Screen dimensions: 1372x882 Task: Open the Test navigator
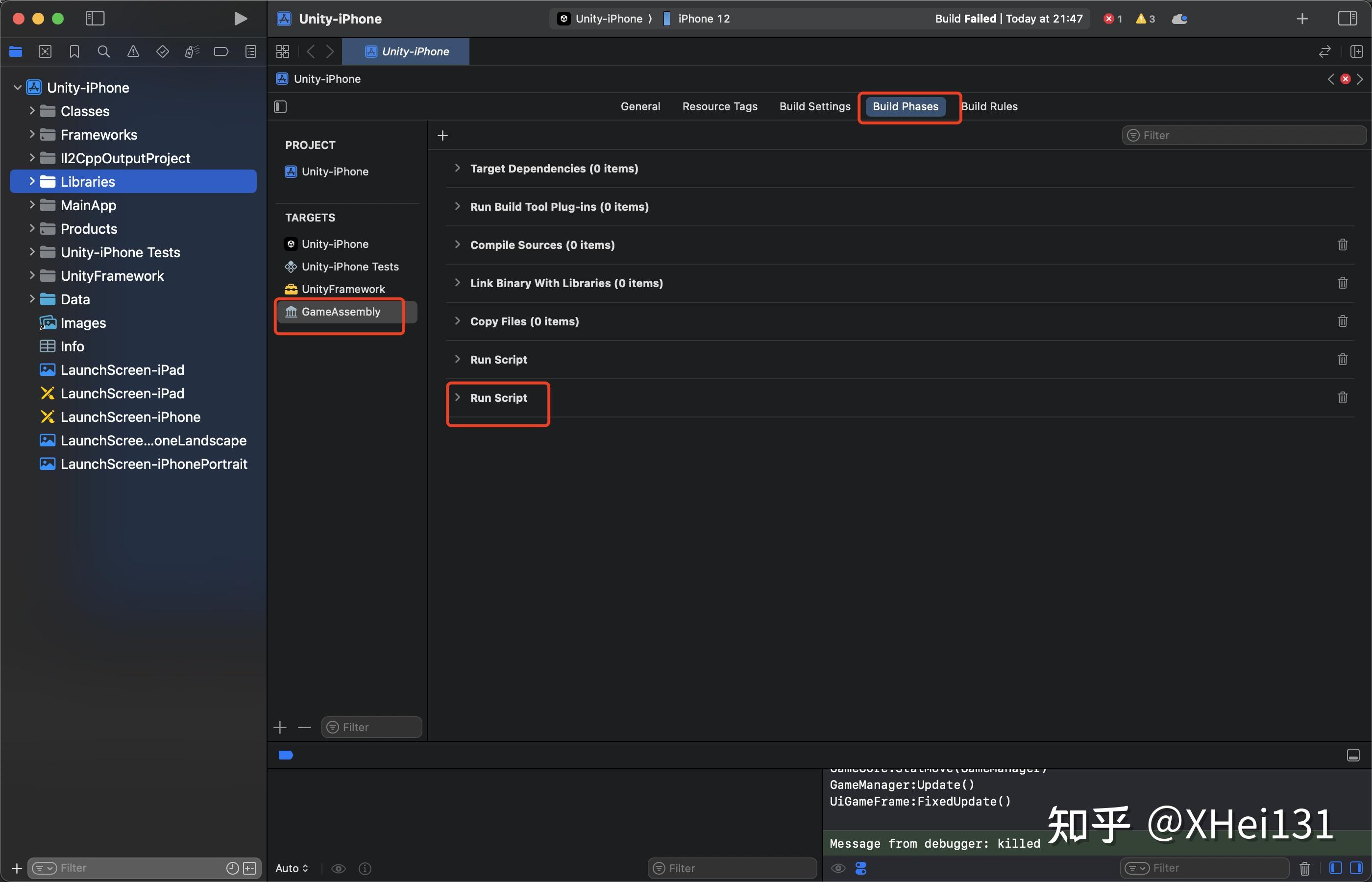163,51
